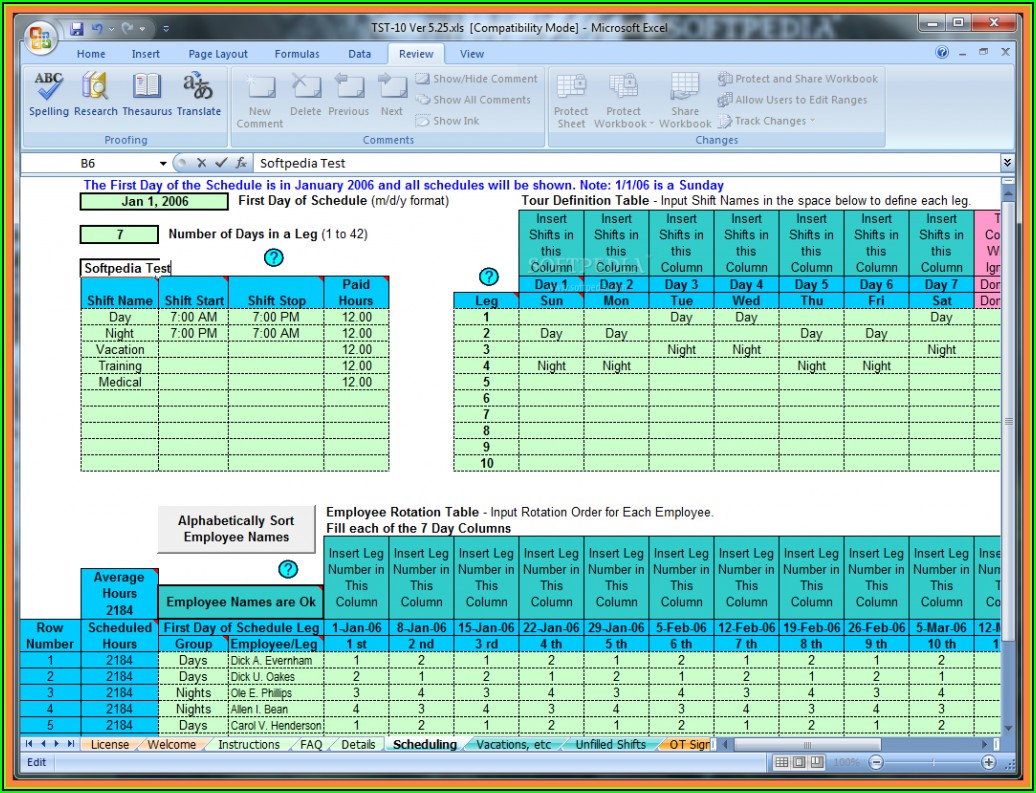Screen dimensions: 1036x793
Task: Switch to Page Layout view in status bar
Action: click(801, 762)
